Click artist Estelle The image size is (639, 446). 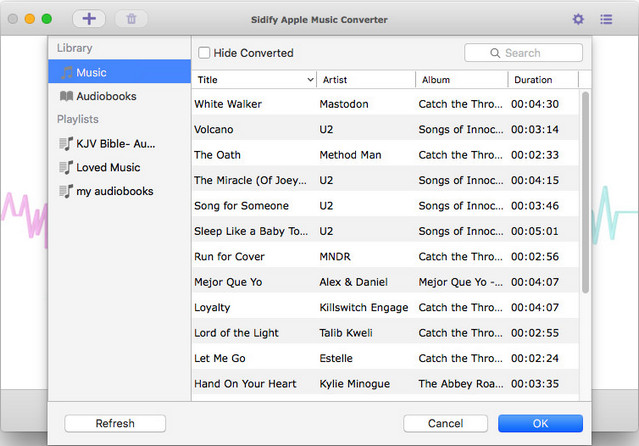336,358
